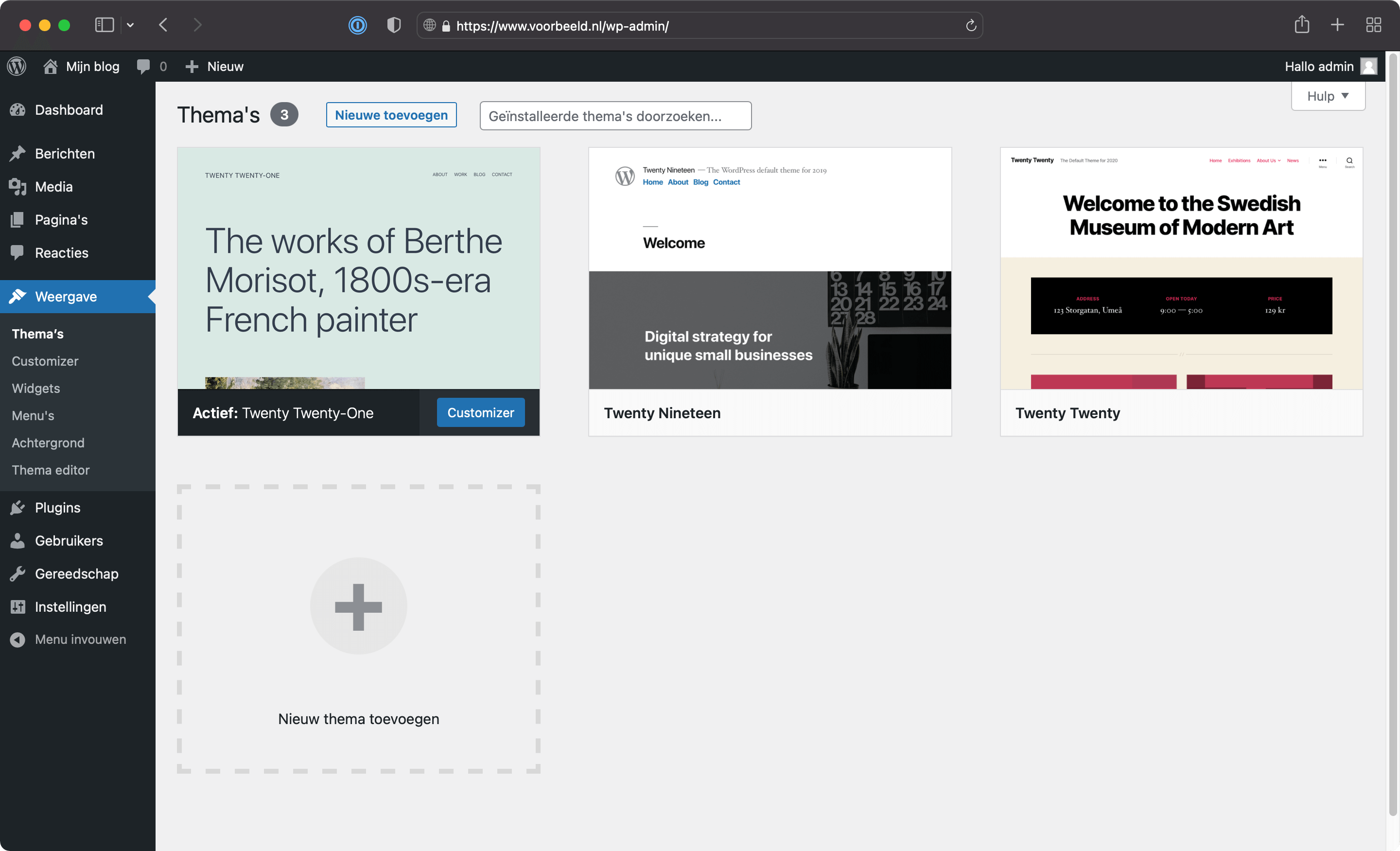This screenshot has height=851, width=1400.
Task: Go forward with browser forward arrow
Action: pos(198,25)
